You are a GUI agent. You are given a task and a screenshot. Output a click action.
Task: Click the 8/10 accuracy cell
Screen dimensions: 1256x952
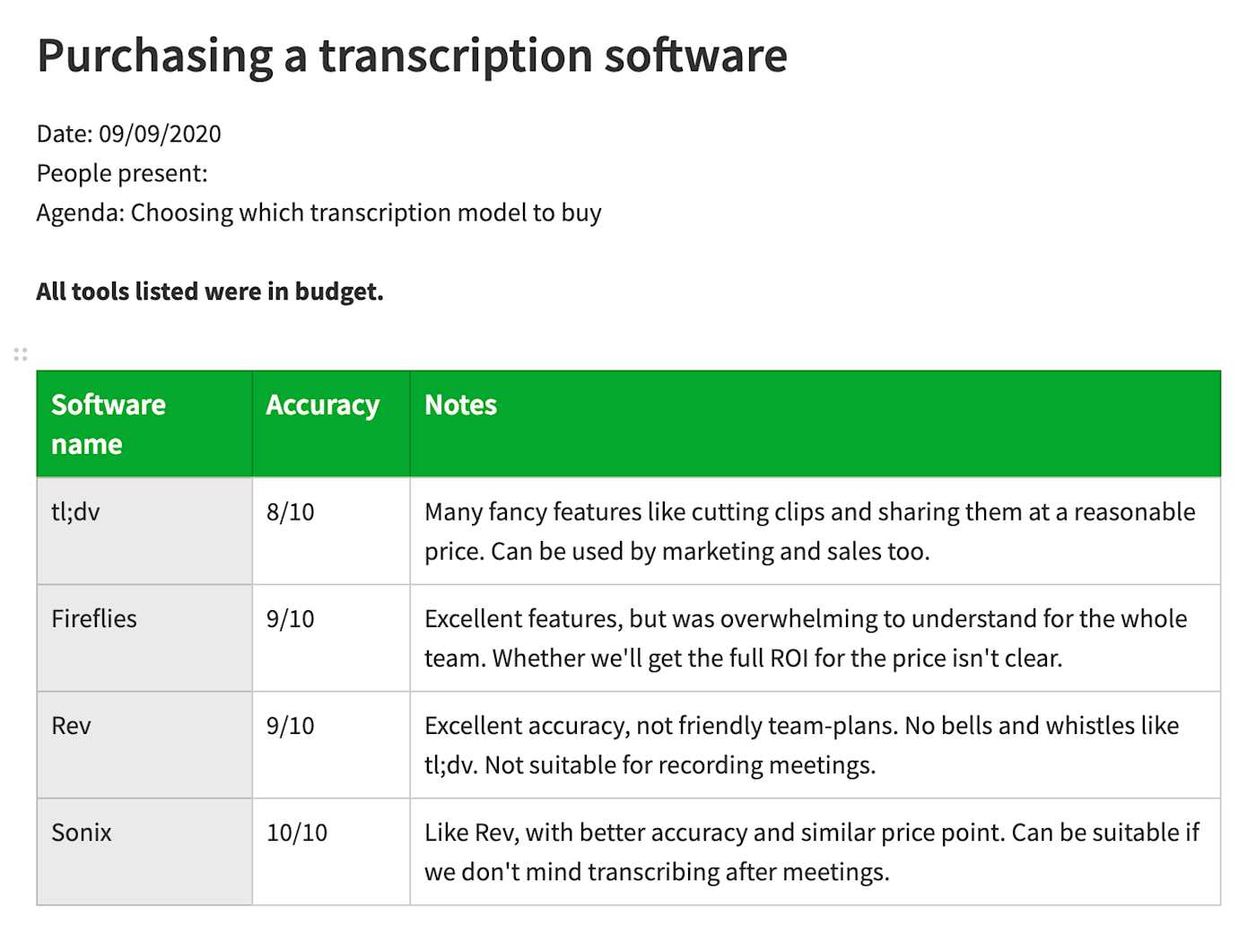coord(331,531)
